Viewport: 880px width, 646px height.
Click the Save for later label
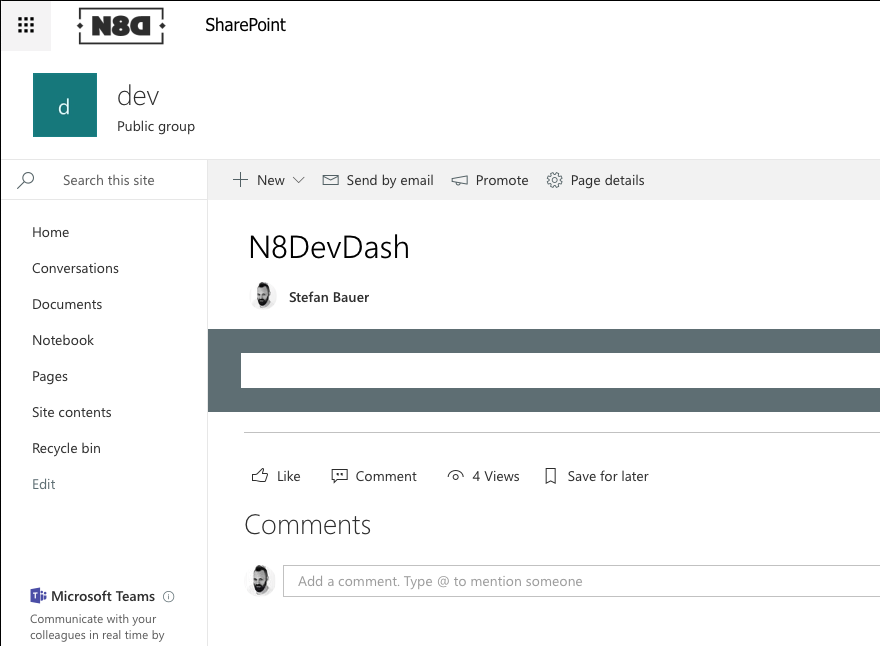[608, 476]
